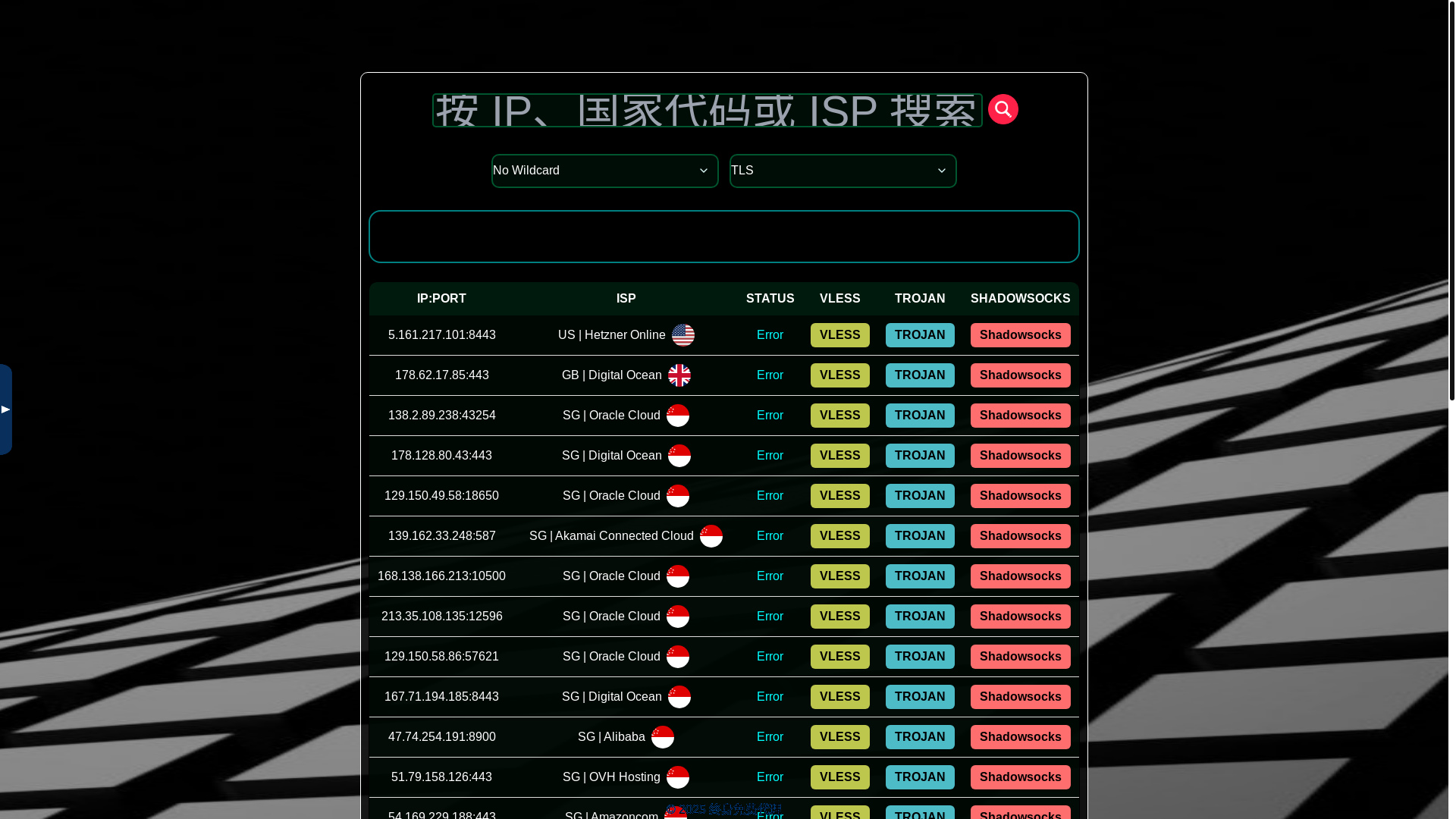Click the ISP column header
This screenshot has height=819, width=1456.
[626, 299]
